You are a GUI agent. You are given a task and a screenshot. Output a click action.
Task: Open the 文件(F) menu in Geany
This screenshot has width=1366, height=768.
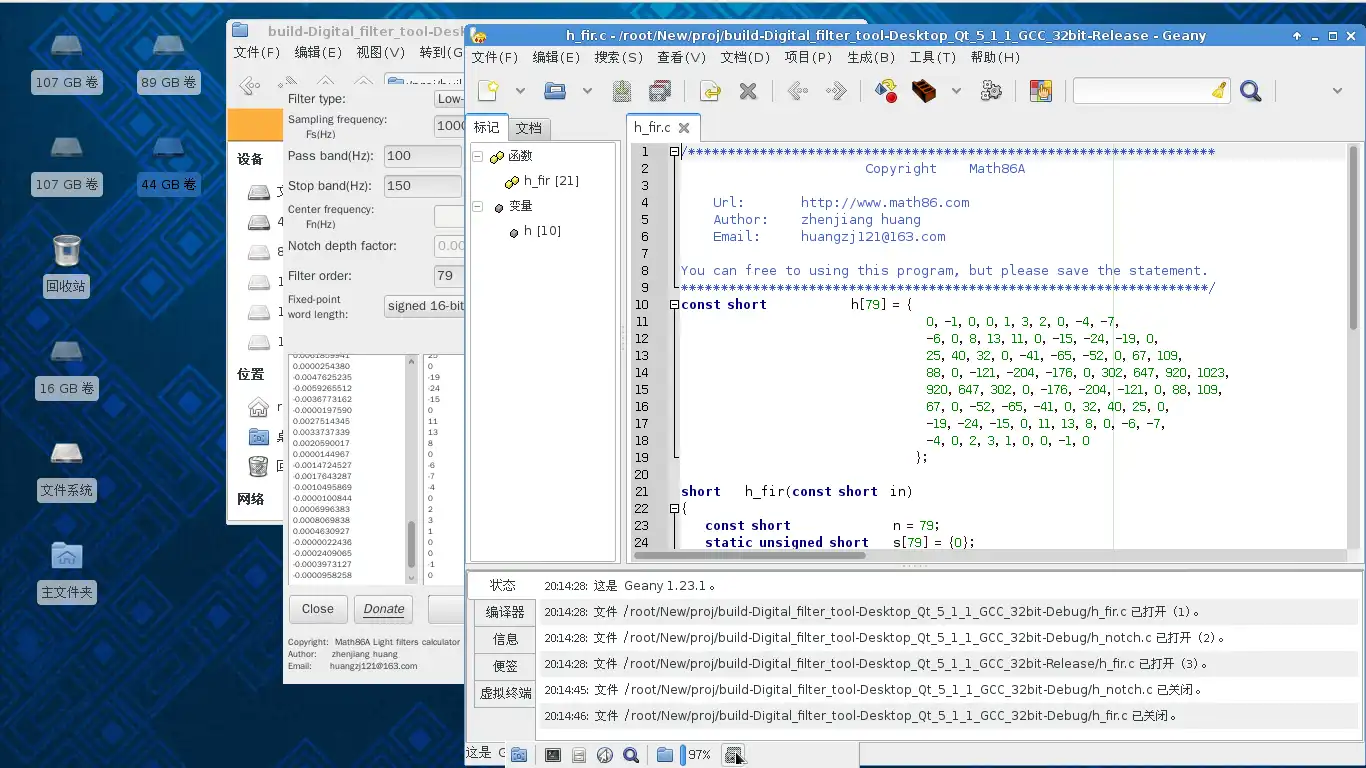point(494,57)
